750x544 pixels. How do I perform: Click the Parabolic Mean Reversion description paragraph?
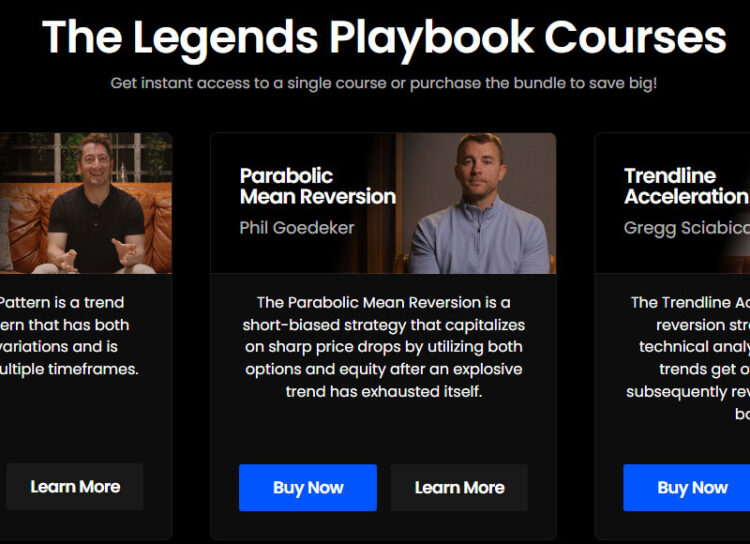tap(384, 347)
